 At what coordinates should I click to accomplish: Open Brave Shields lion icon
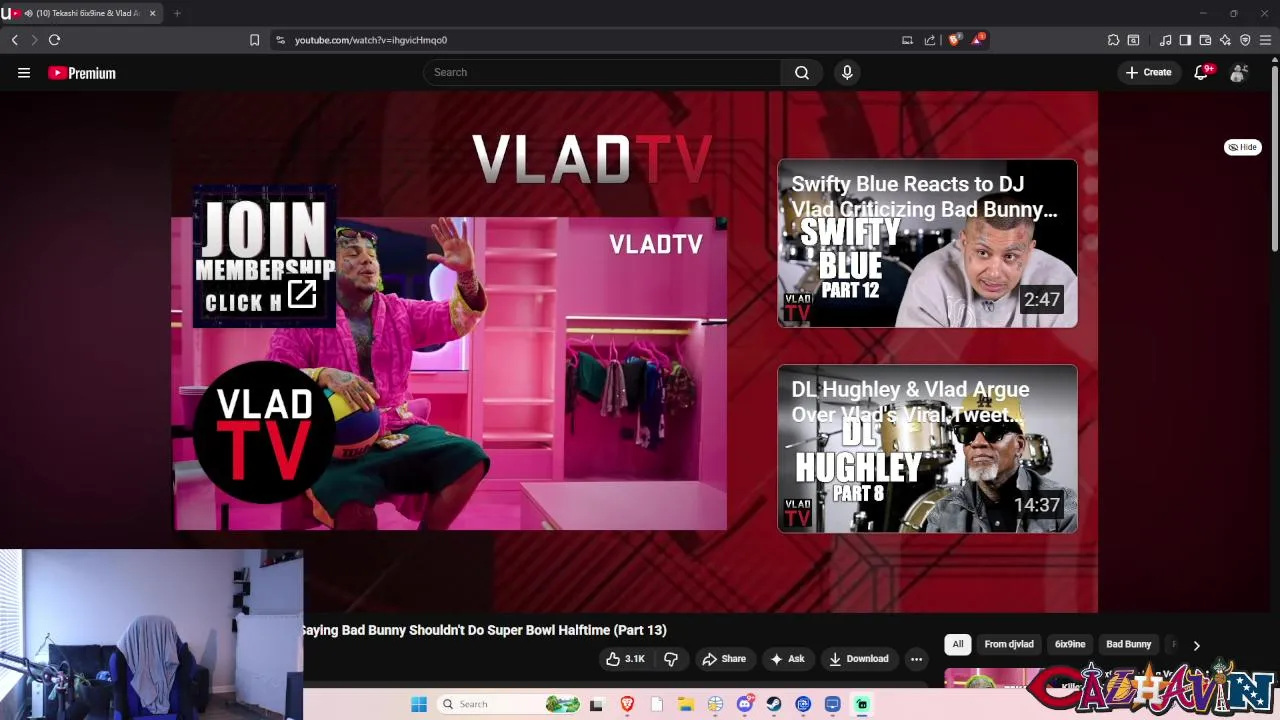(x=954, y=40)
